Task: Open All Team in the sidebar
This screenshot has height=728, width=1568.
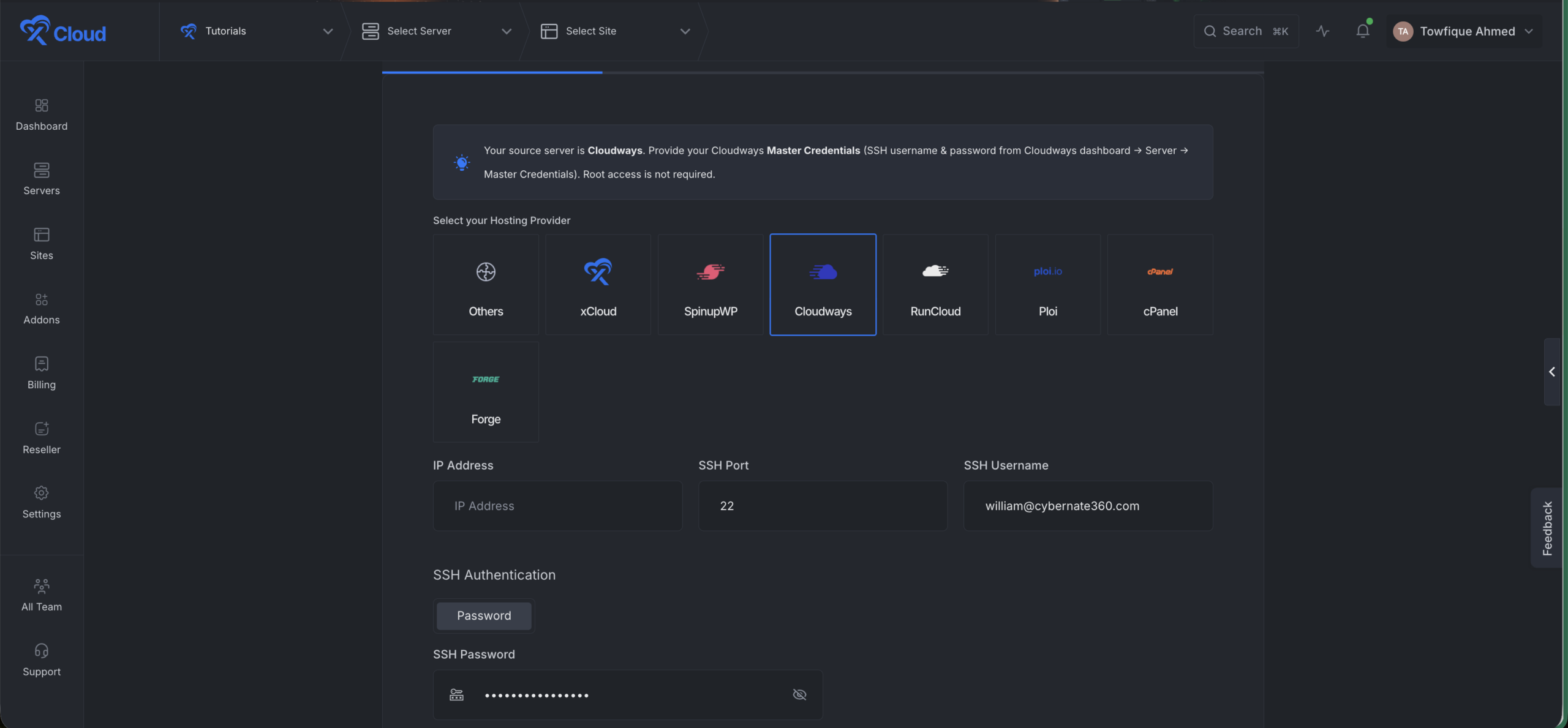Action: (42, 596)
